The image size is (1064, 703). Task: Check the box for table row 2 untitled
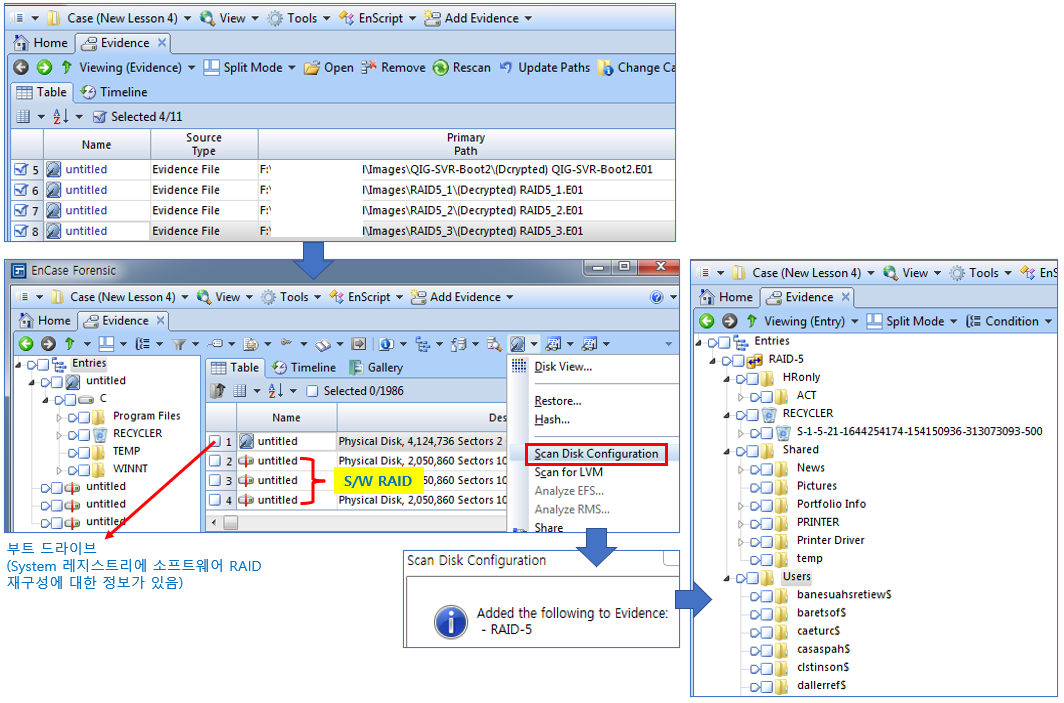coord(215,461)
